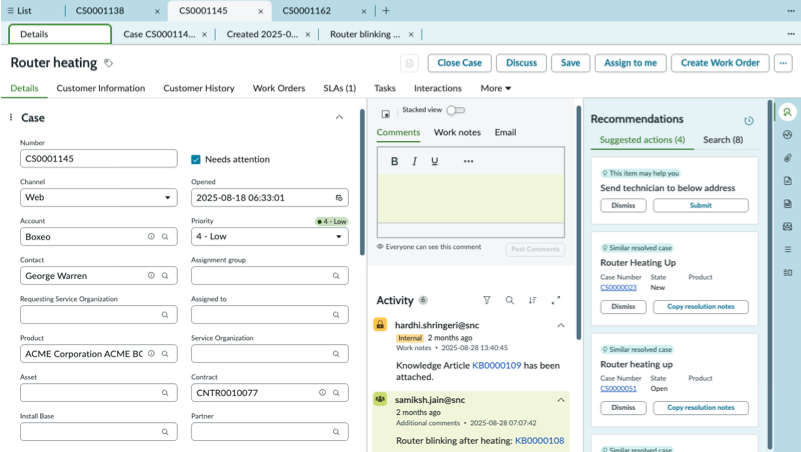Copy resolution notes for case CS0000051

pos(700,408)
